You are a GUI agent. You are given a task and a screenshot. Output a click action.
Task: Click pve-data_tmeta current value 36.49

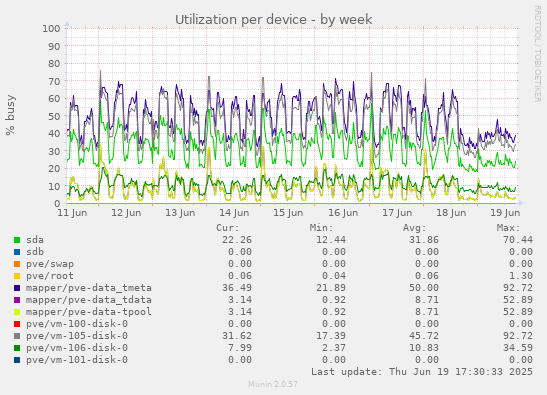click(237, 288)
